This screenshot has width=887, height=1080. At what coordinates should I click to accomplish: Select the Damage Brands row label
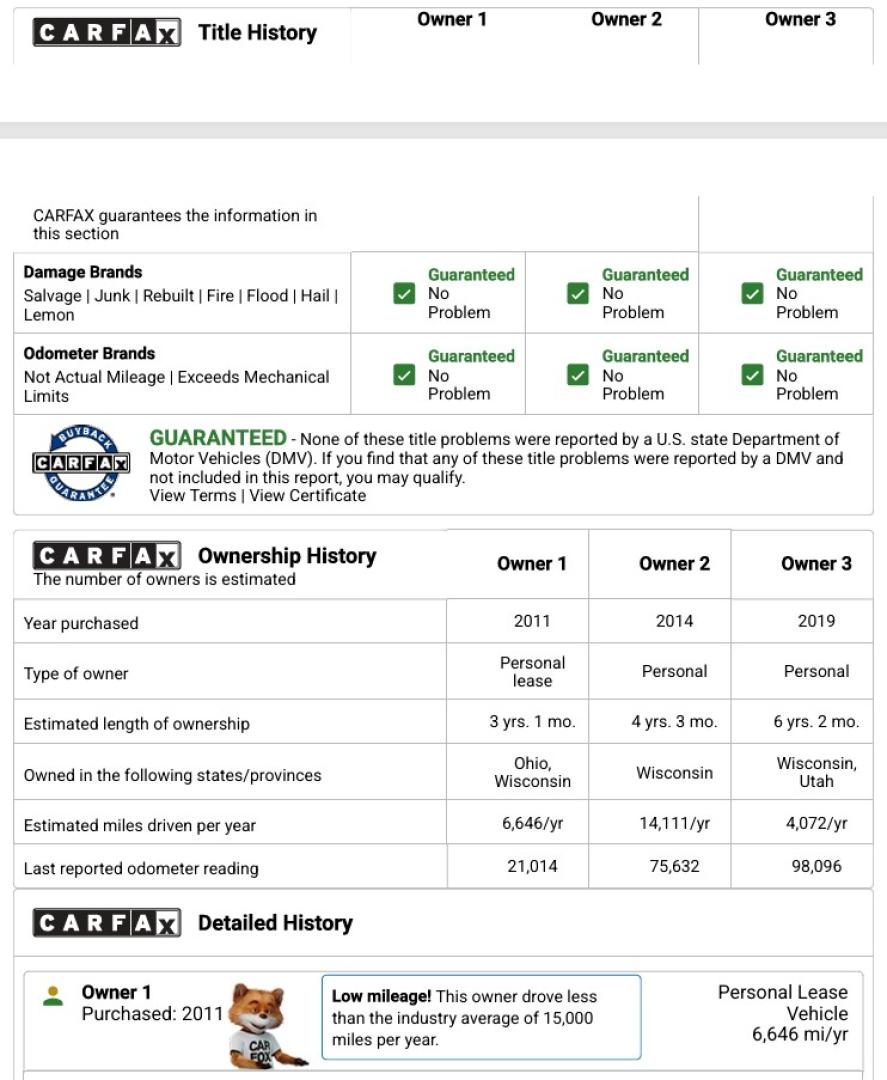(83, 272)
